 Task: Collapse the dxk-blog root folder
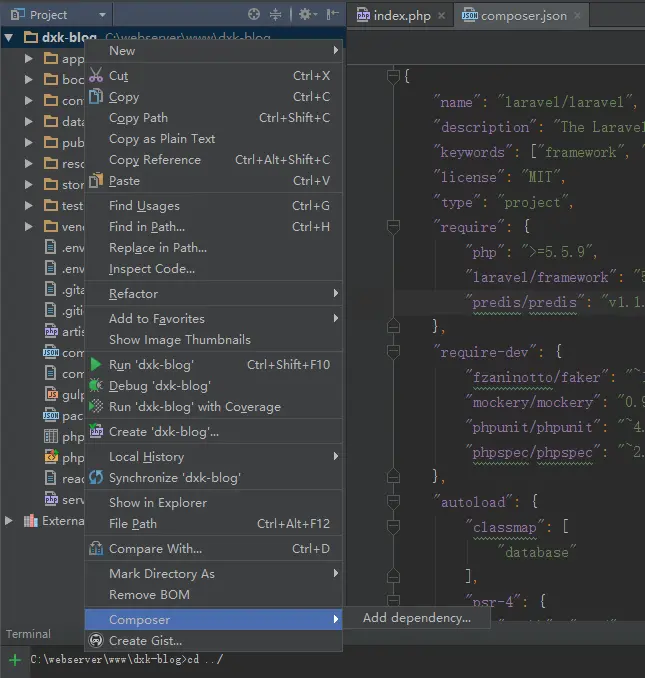point(9,38)
